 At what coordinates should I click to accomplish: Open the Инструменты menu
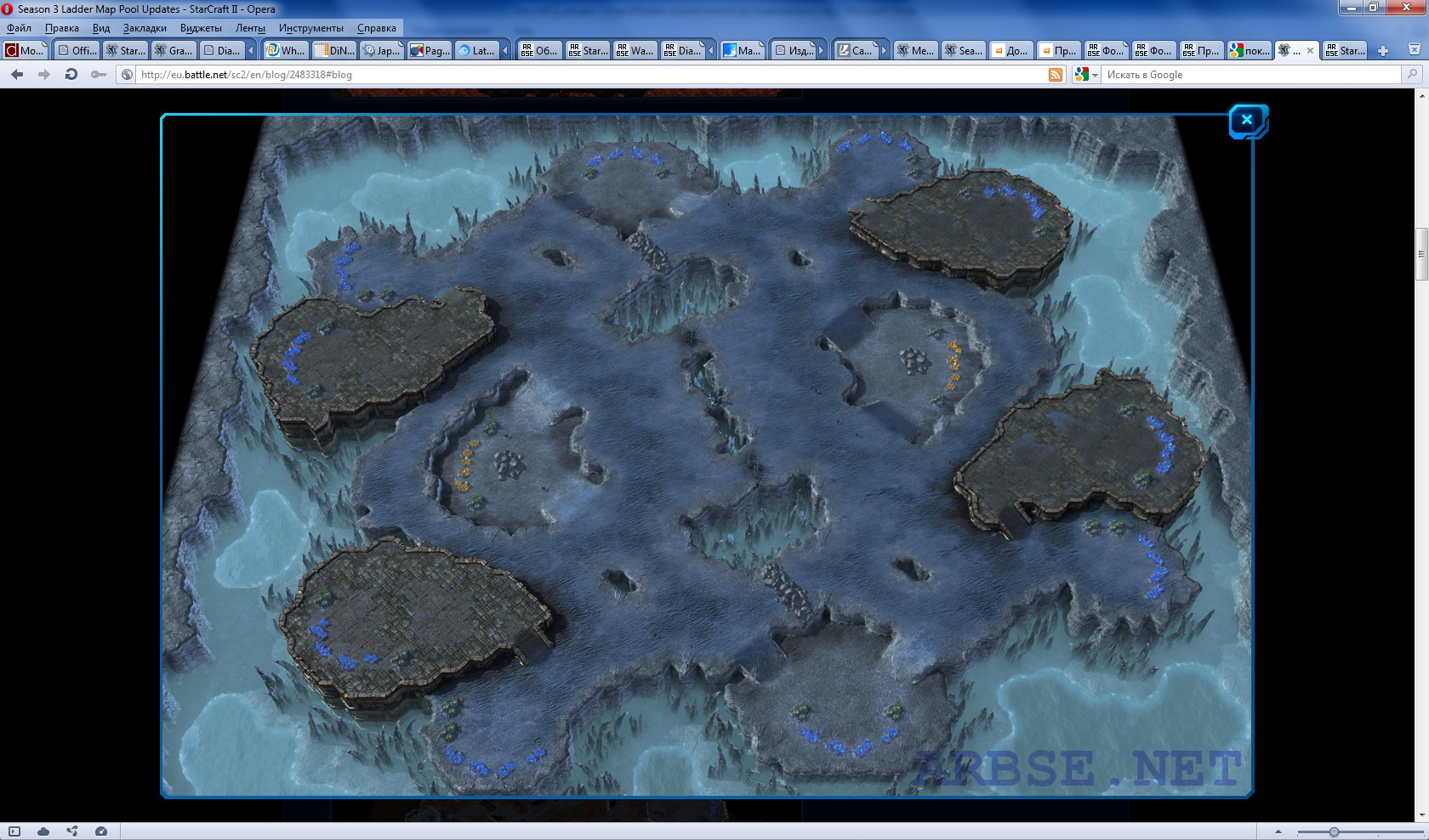(x=311, y=28)
